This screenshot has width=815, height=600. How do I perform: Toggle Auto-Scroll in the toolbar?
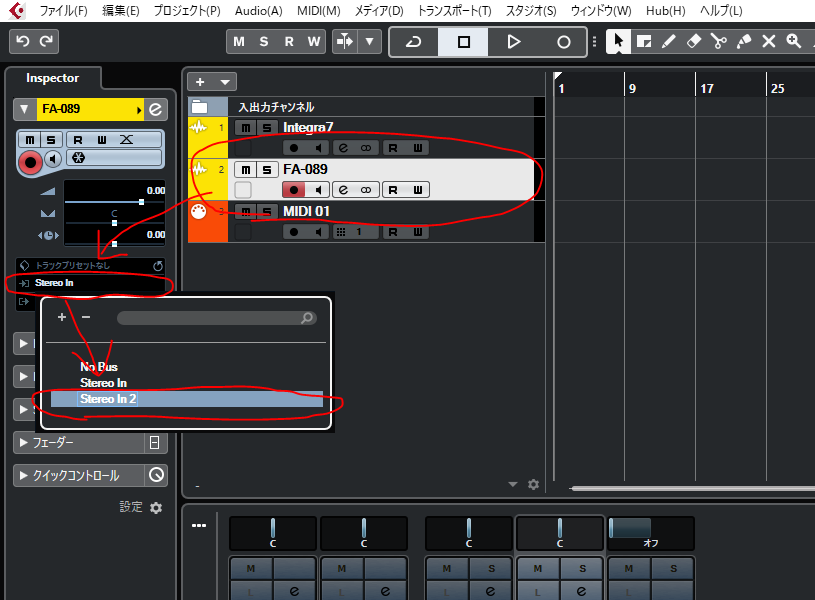click(x=345, y=41)
